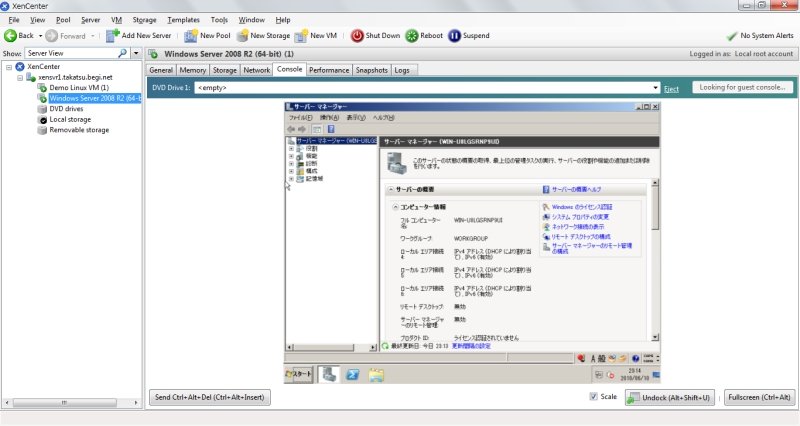Click the New VM icon
This screenshot has height=426, width=800.
click(302, 36)
